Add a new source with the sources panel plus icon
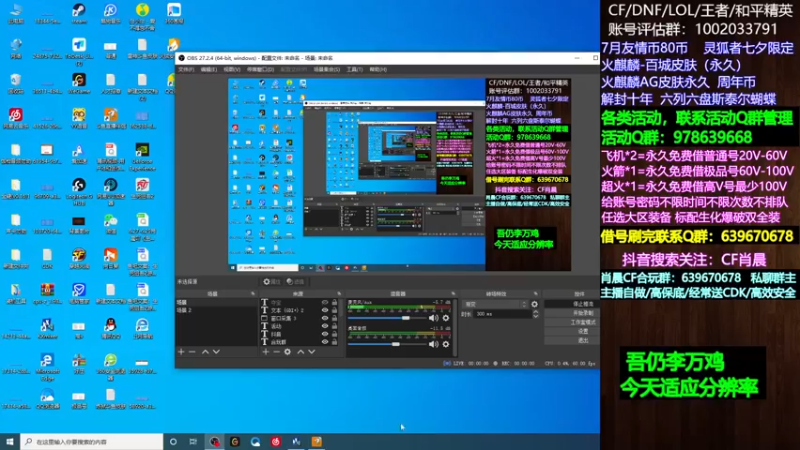The height and width of the screenshot is (450, 800). click(265, 352)
